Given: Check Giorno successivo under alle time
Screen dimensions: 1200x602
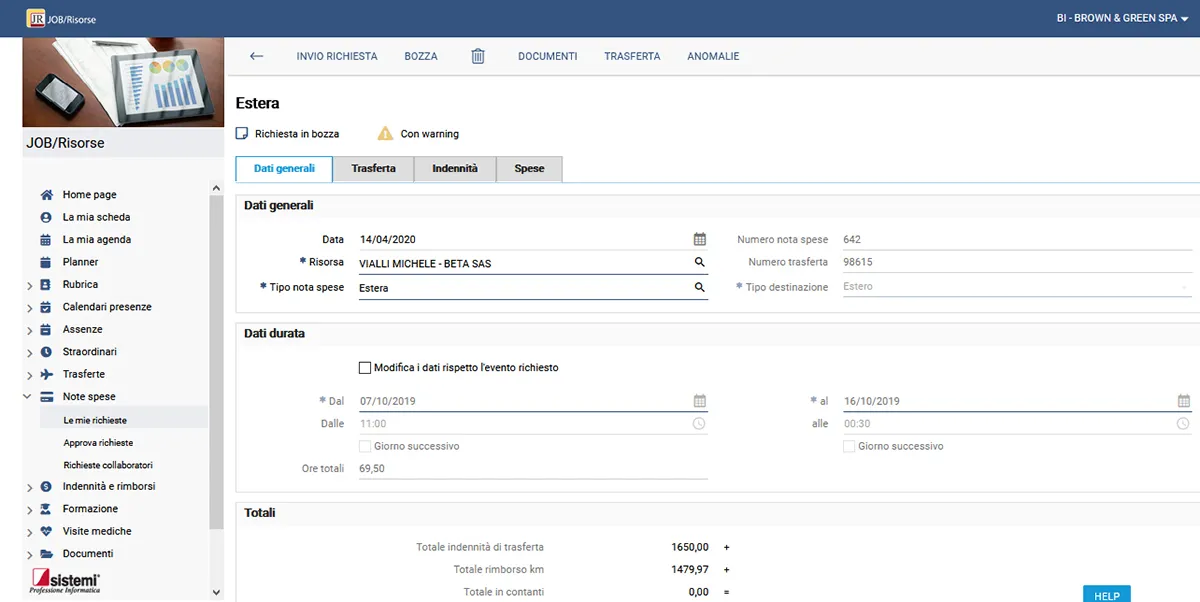Looking at the screenshot, I should (849, 446).
